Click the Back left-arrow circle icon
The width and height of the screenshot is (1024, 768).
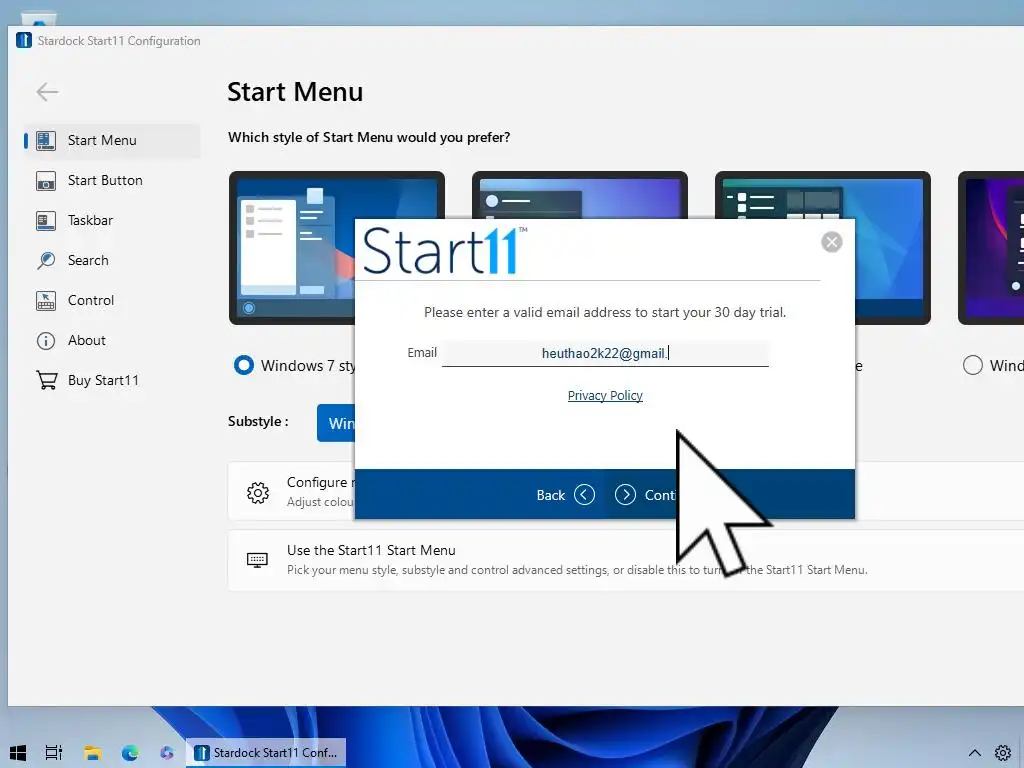coord(584,495)
